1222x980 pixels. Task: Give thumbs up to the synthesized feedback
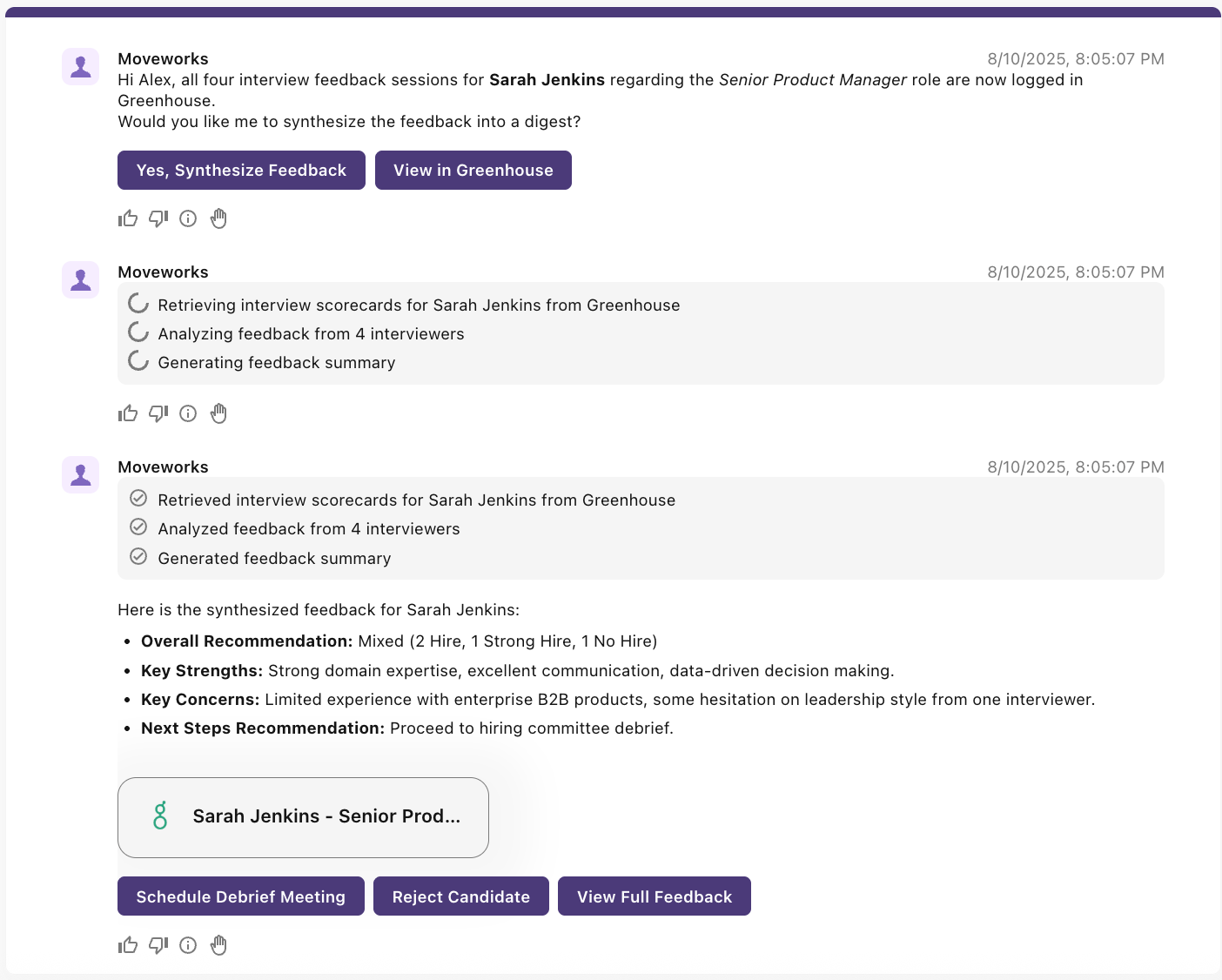tap(128, 945)
